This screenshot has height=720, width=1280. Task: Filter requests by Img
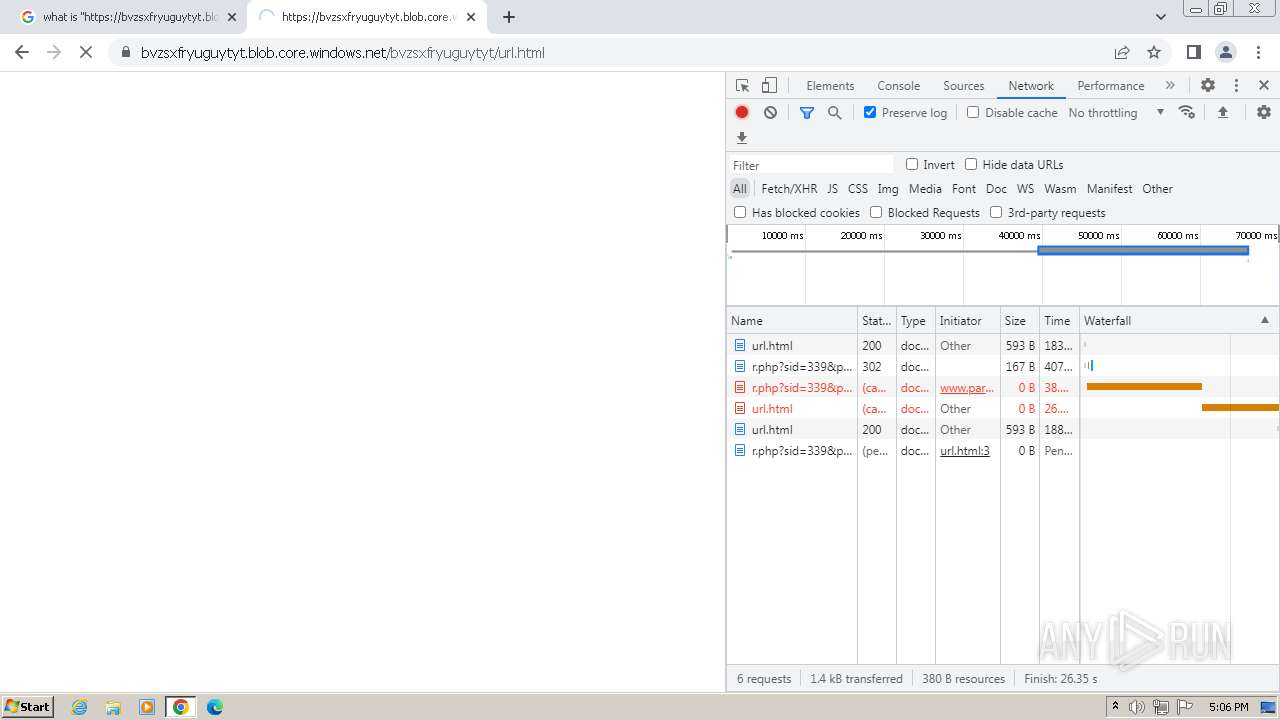point(888,189)
